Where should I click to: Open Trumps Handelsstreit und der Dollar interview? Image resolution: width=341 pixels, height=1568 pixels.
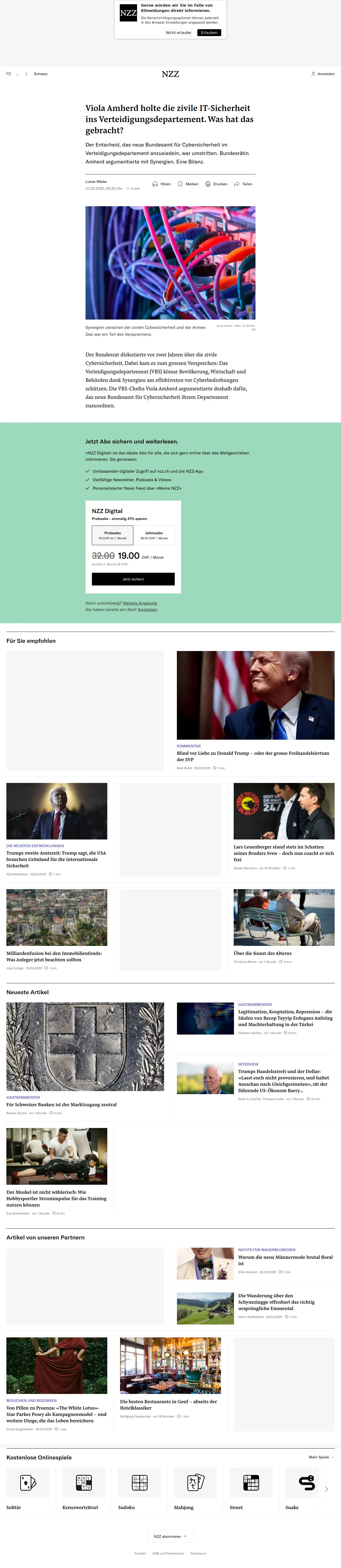tap(284, 1080)
